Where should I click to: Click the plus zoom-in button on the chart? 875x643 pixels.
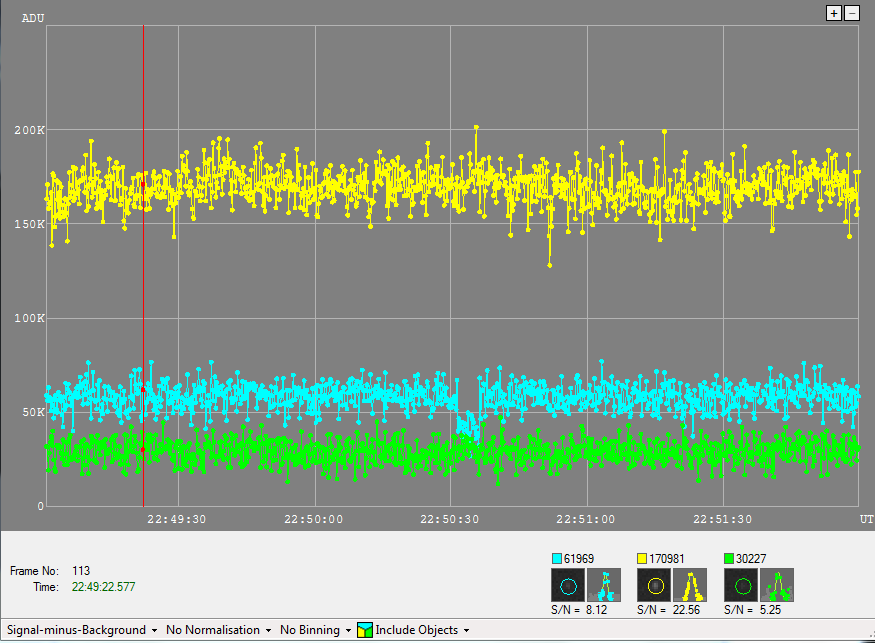pyautogui.click(x=834, y=13)
